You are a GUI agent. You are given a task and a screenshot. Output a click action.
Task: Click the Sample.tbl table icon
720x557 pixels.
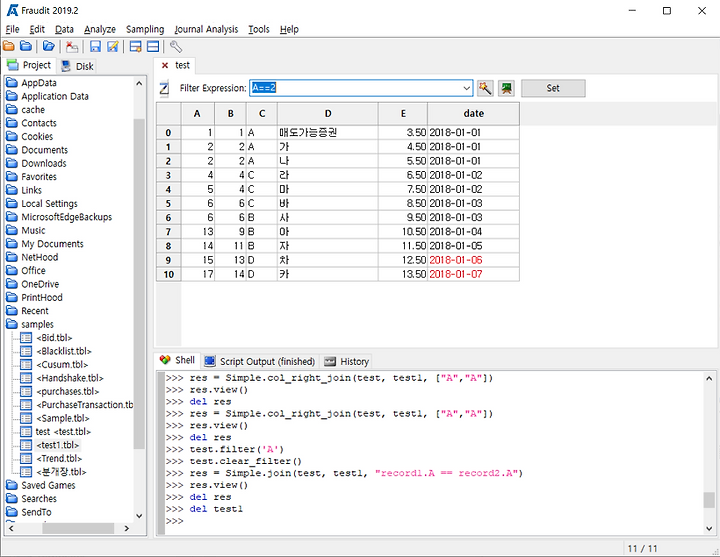click(x=26, y=418)
